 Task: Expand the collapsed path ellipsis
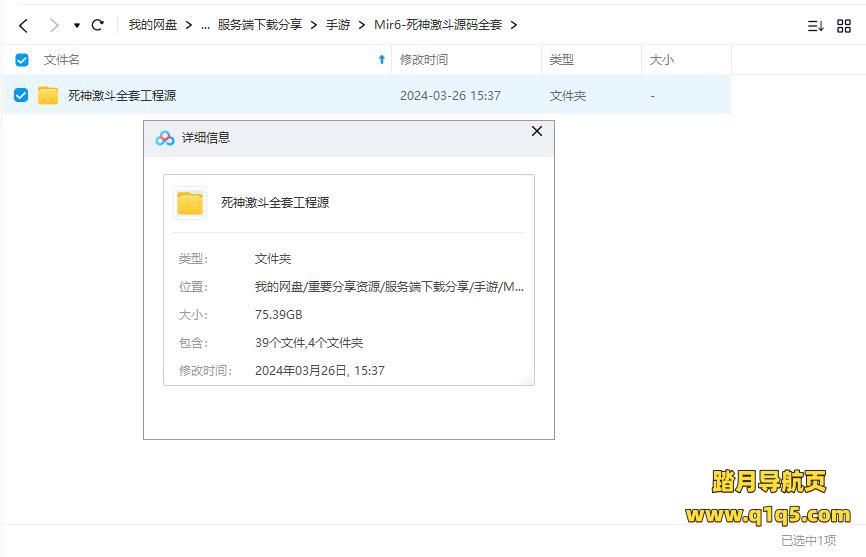[205, 25]
